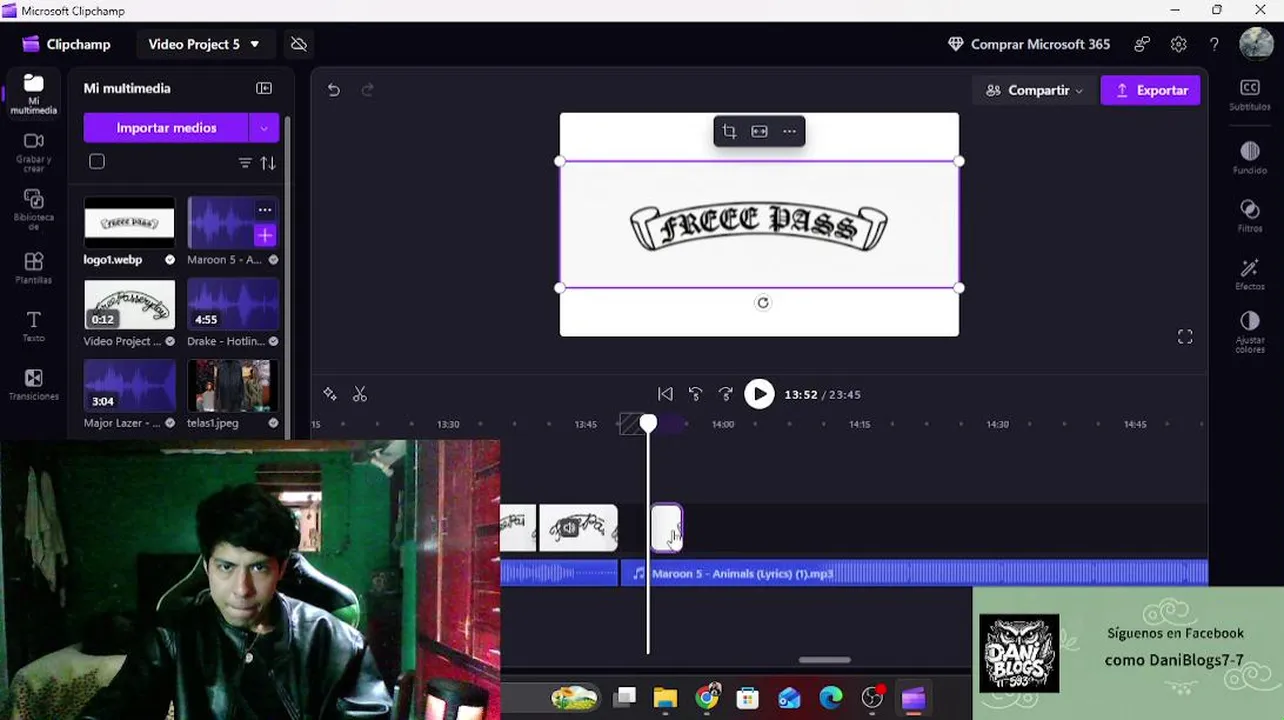Open Biblioteca de contenido sidebar tab

tap(33, 209)
